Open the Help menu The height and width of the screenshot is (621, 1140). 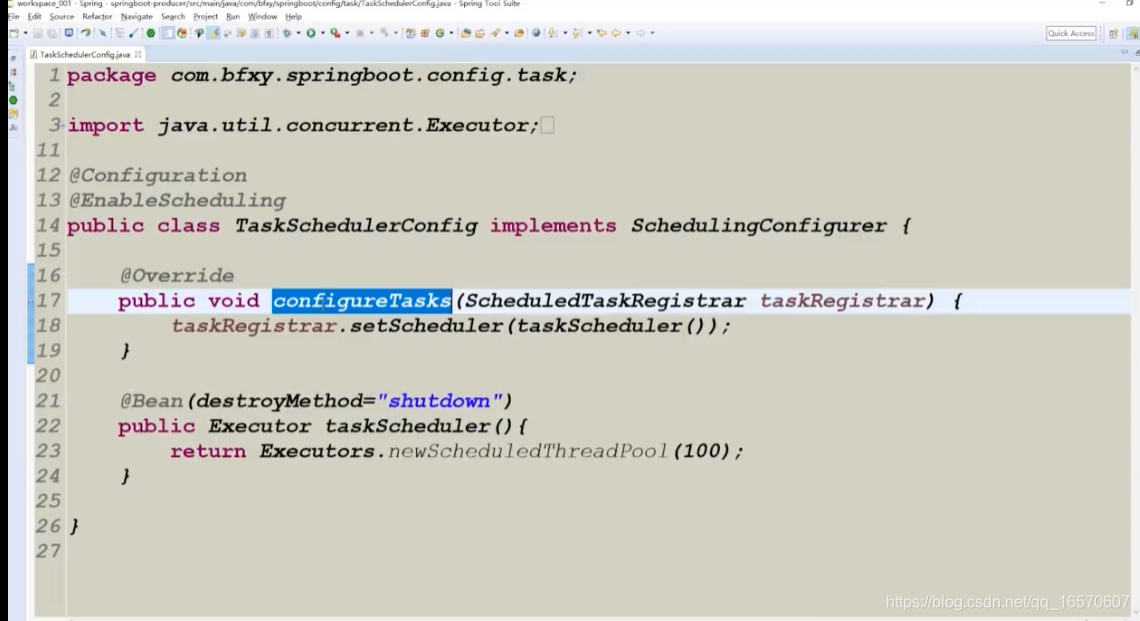[x=293, y=16]
